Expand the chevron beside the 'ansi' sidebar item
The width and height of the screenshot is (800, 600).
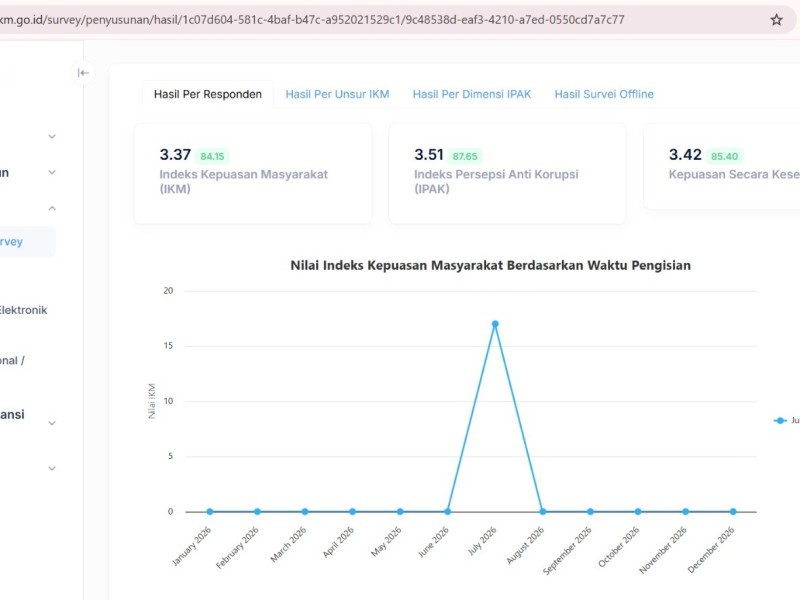(52, 423)
